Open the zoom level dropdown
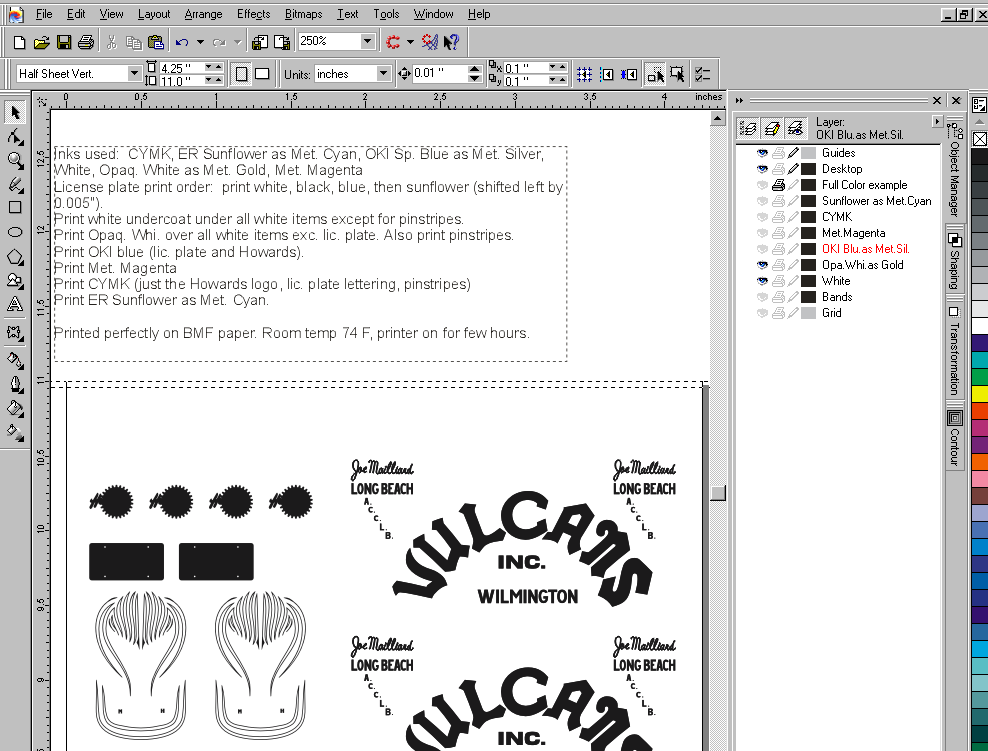 tap(367, 42)
